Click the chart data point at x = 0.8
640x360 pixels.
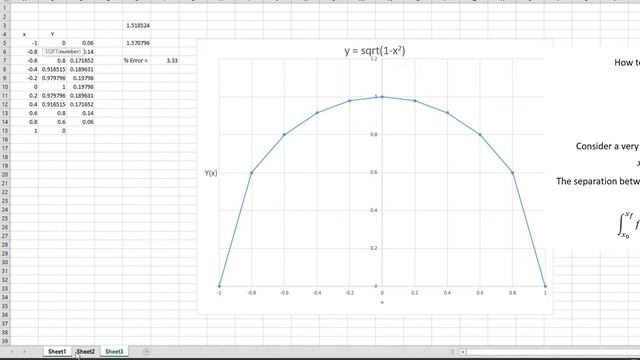[x=513, y=173]
